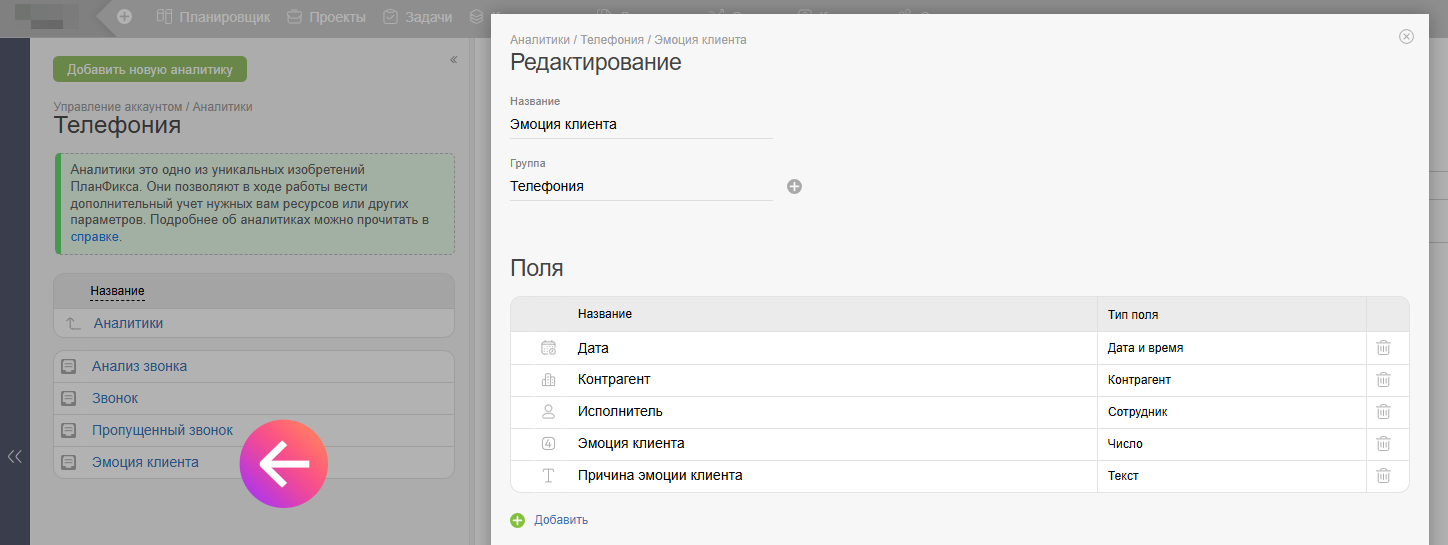This screenshot has height=545, width=1448.
Task: Click Добавить link below fields table
Action: tap(560, 520)
